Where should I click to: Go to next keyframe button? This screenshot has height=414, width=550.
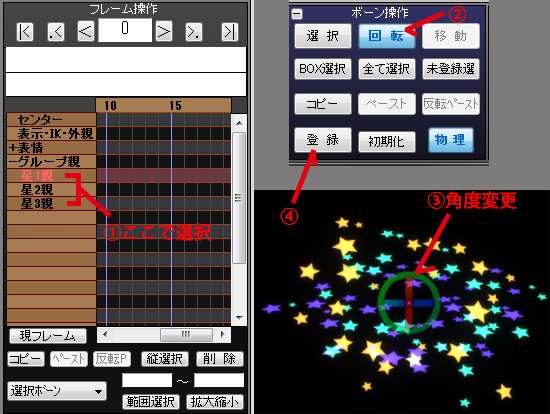coord(194,32)
